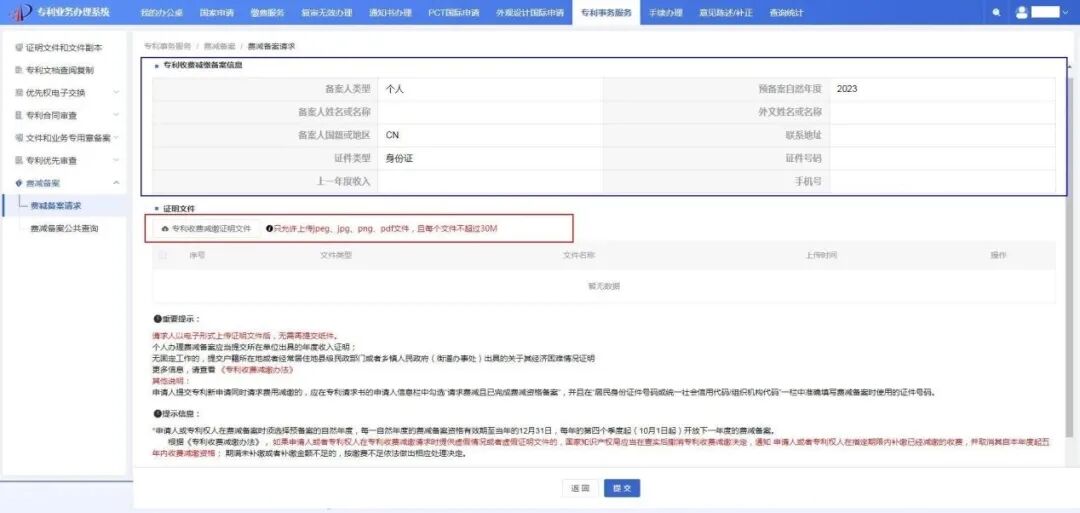
Task: Click the icon beside 优先权电子交换
Action: pyautogui.click(x=19, y=93)
